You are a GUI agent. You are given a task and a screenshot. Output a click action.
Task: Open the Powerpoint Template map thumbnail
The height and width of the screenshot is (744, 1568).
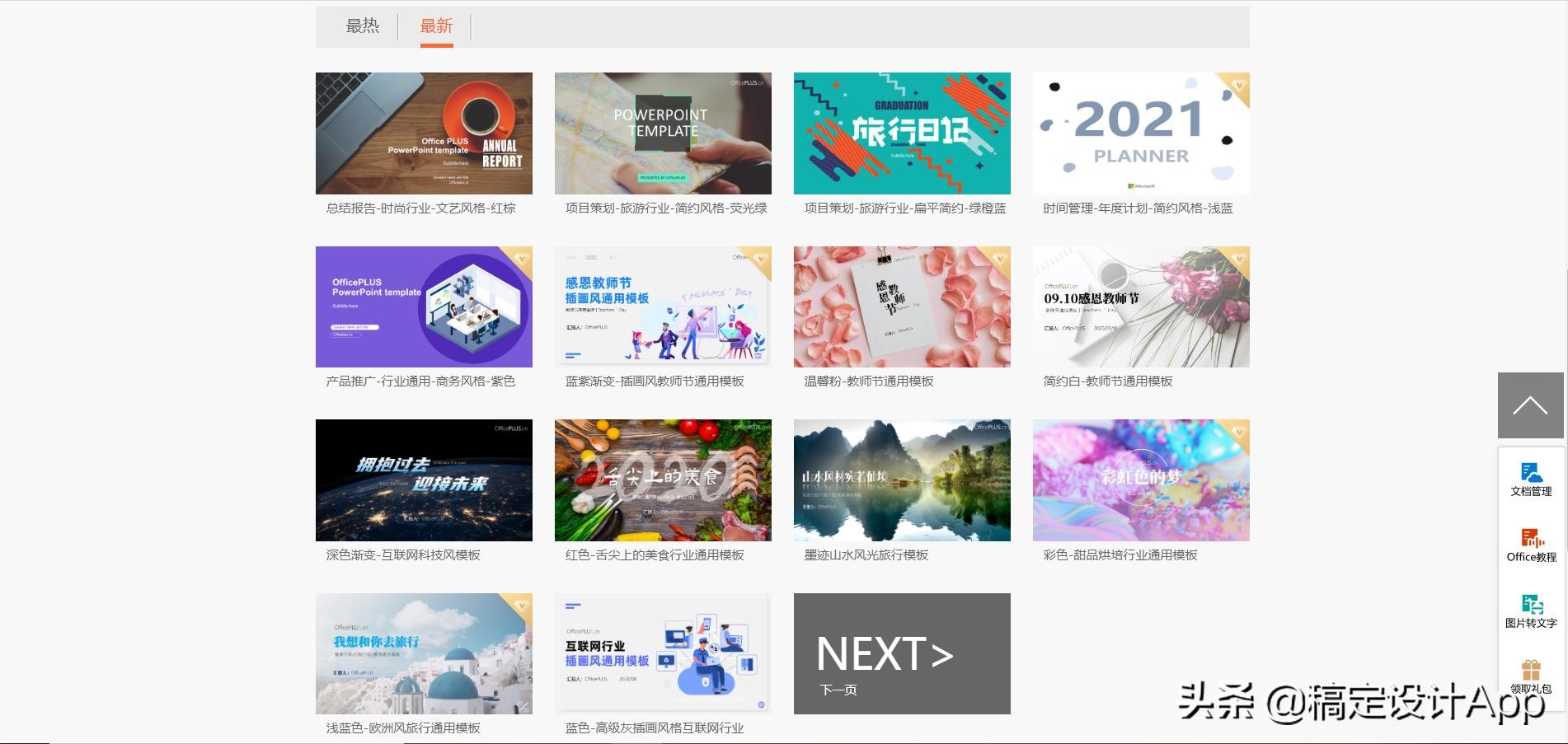tap(662, 133)
